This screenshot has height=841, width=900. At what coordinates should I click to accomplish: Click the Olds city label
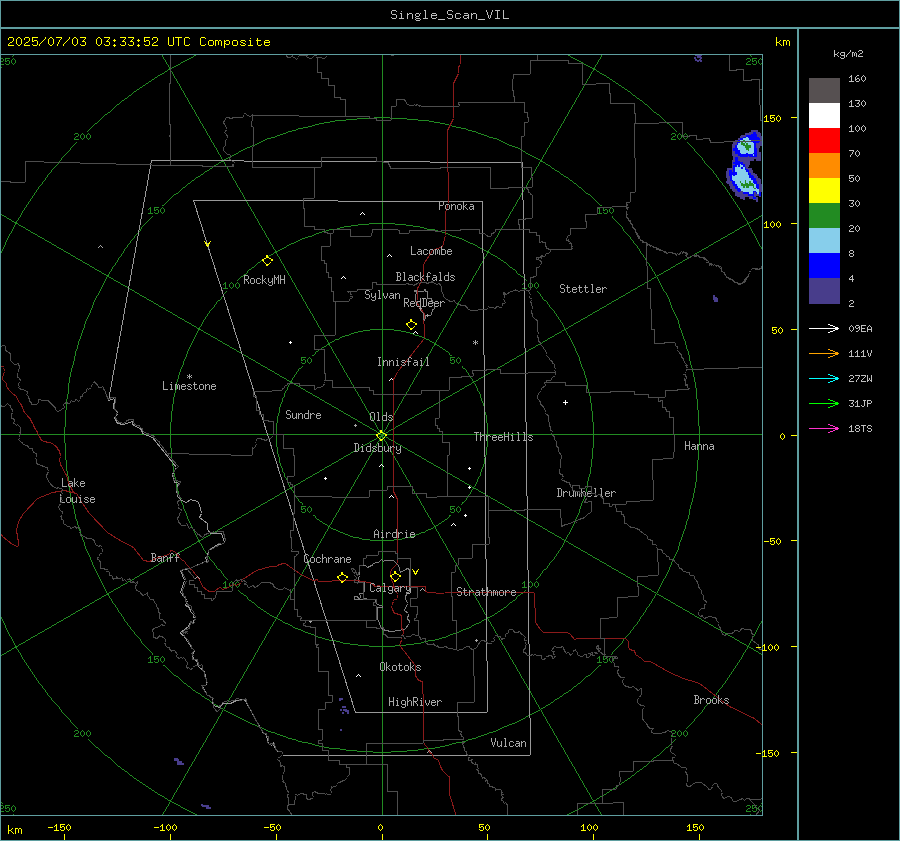(381, 417)
